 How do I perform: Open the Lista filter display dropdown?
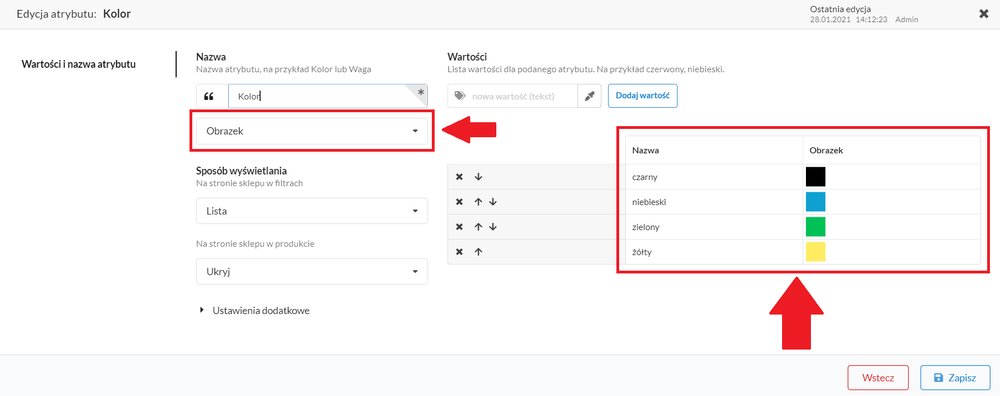(312, 211)
